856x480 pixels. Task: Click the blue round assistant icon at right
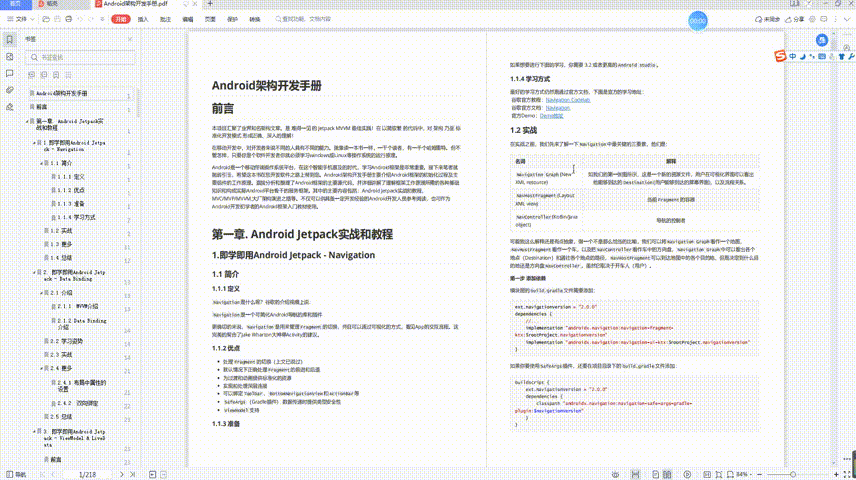(x=822, y=39)
